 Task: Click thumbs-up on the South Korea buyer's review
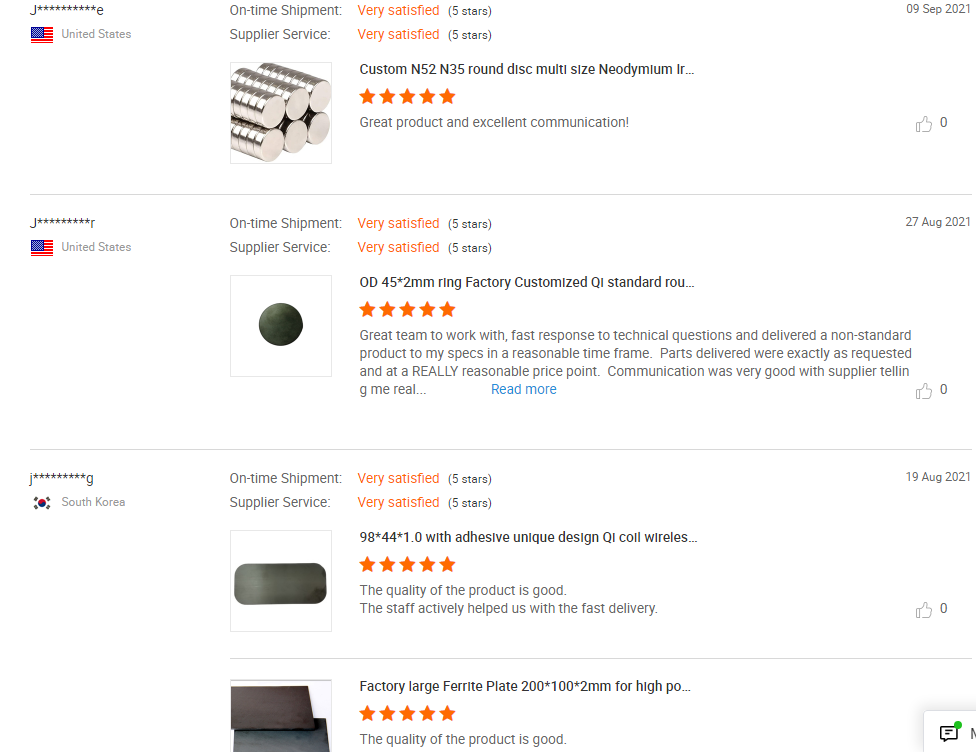[x=924, y=610]
